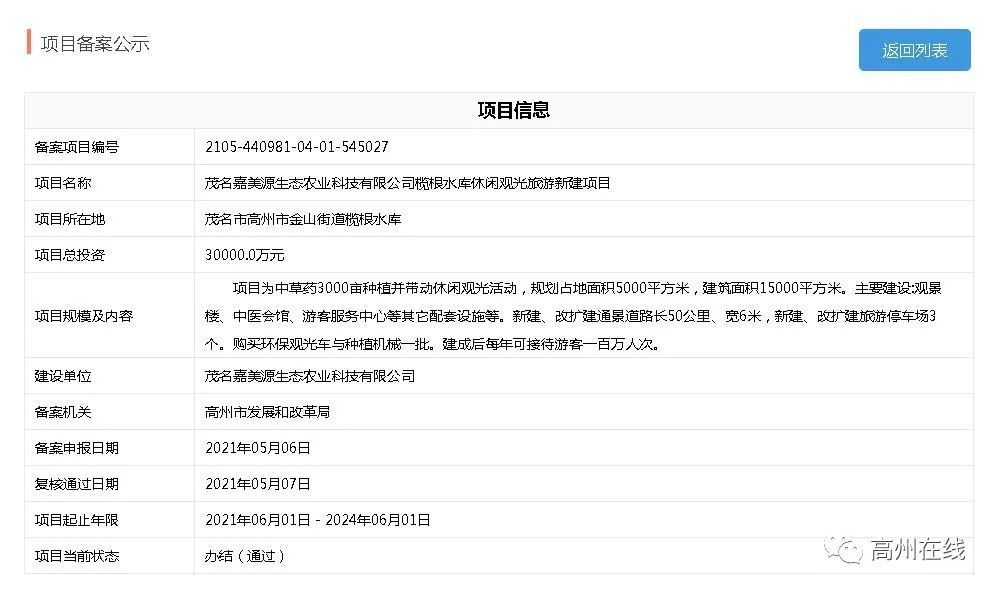The height and width of the screenshot is (593, 998).
Task: Click the 项目起止年限 label
Action: coord(76,520)
